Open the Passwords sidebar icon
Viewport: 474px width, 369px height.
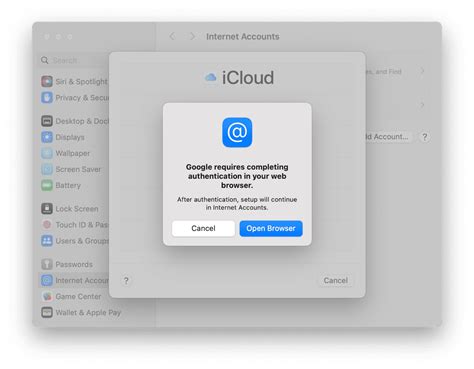(47, 264)
